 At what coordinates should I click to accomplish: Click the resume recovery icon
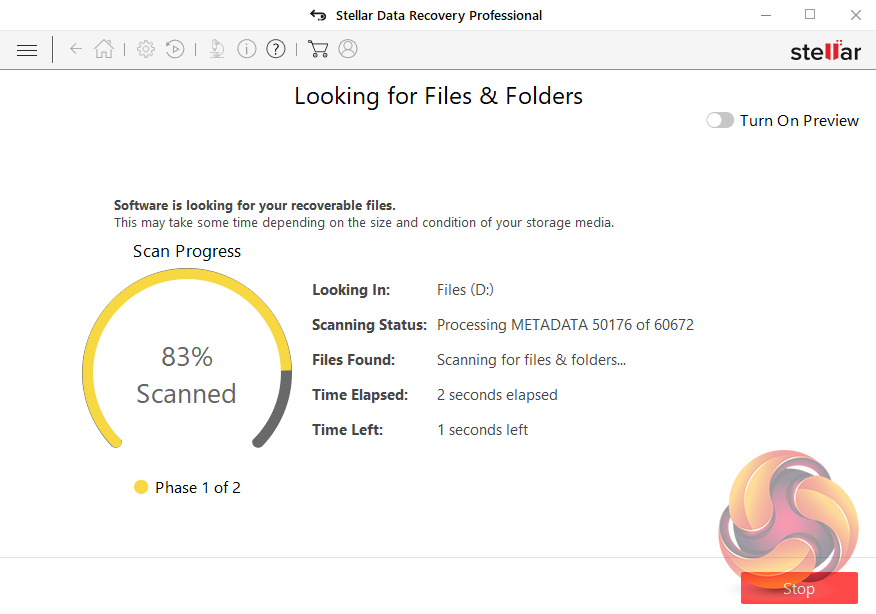coord(175,49)
